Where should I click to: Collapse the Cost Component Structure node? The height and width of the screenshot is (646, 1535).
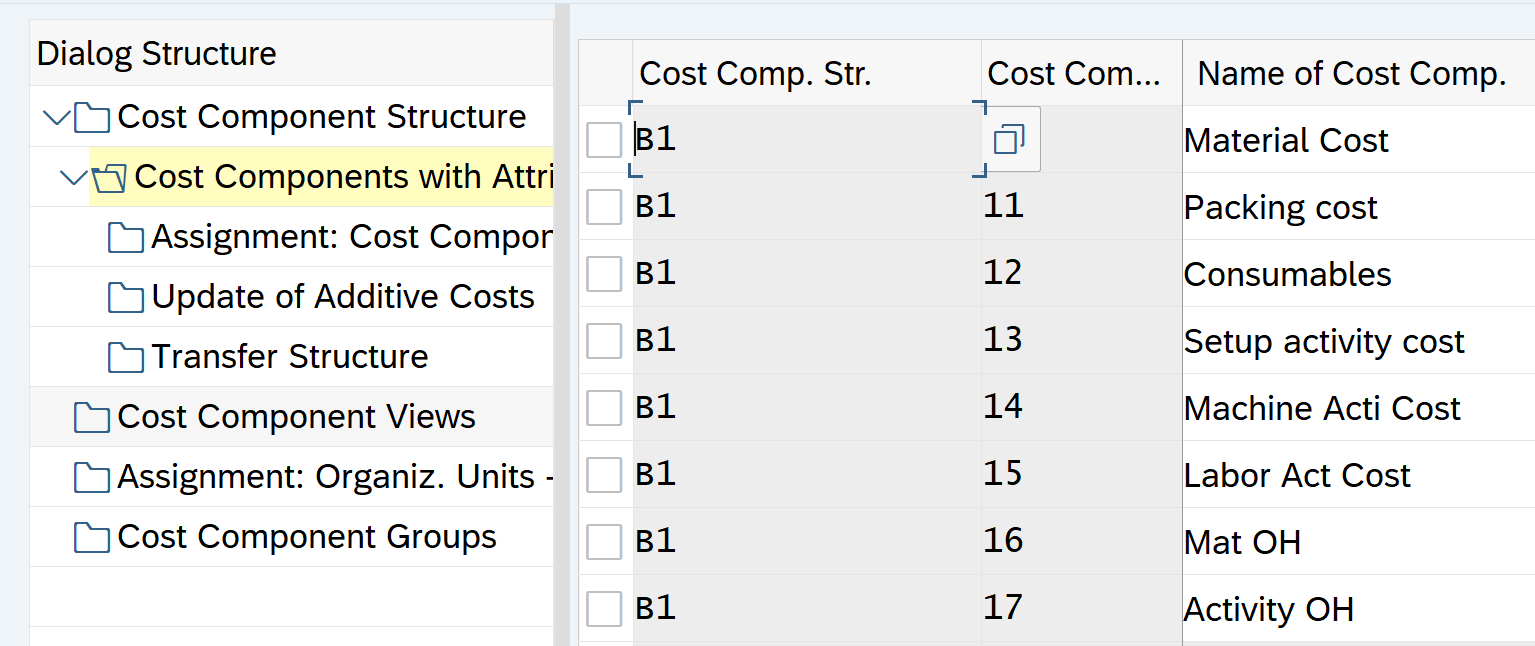tap(57, 118)
